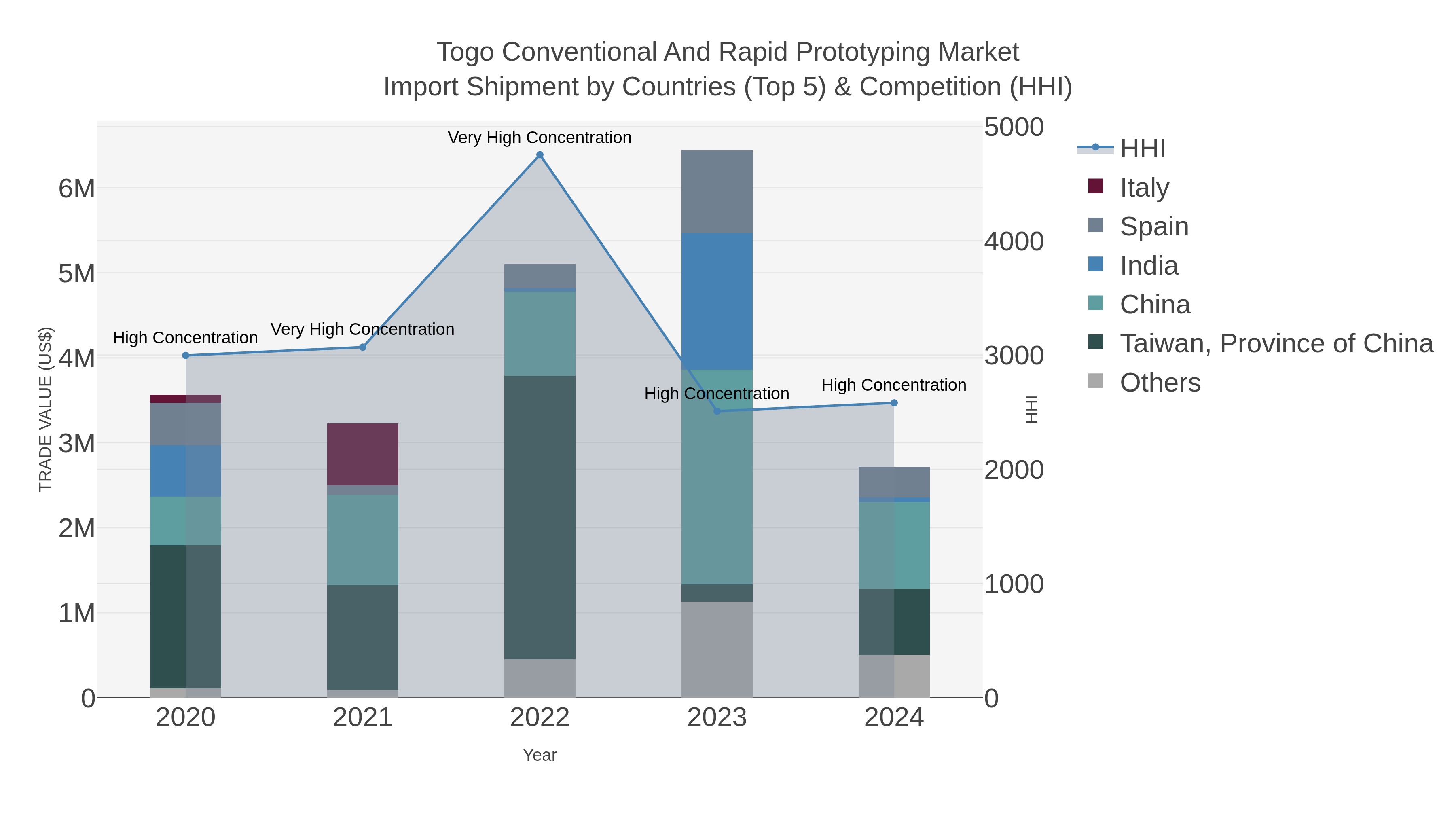Click the China teal legend swatch

(1095, 303)
